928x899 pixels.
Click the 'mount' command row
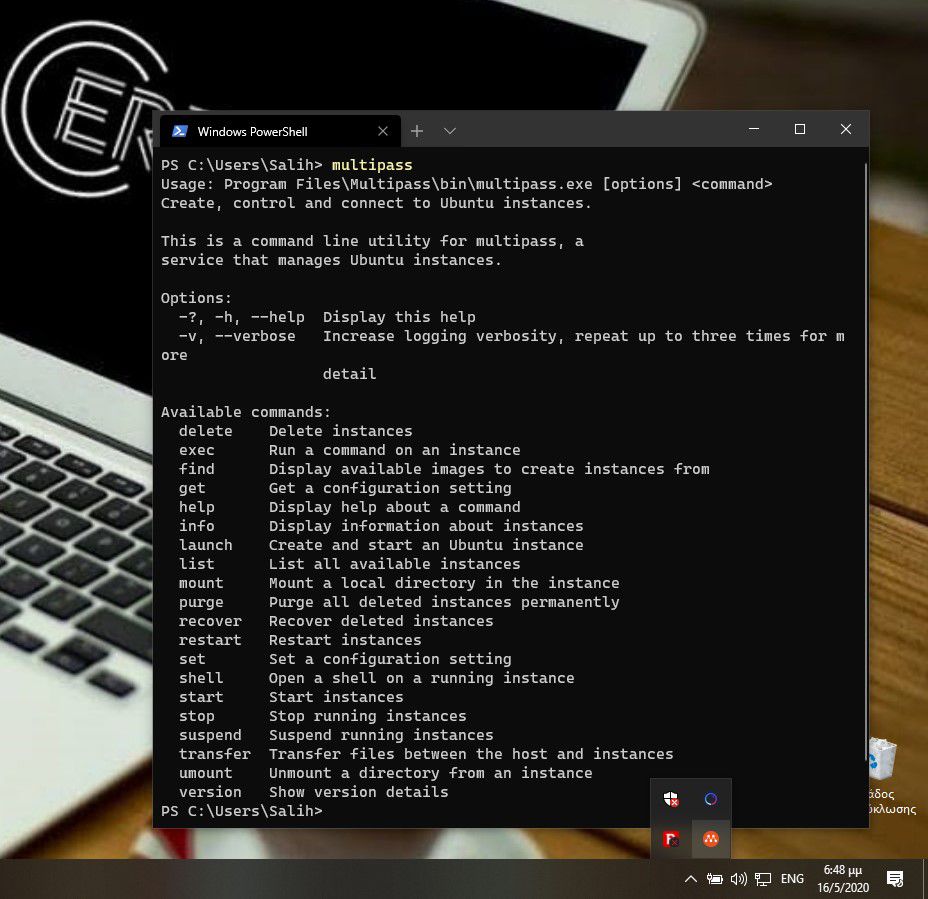click(399, 583)
